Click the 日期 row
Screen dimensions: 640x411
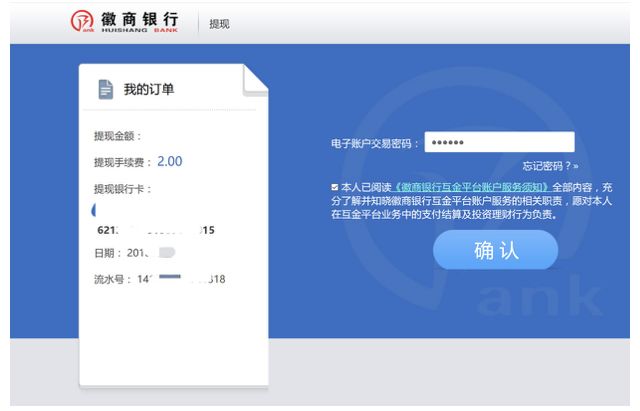tap(135, 253)
